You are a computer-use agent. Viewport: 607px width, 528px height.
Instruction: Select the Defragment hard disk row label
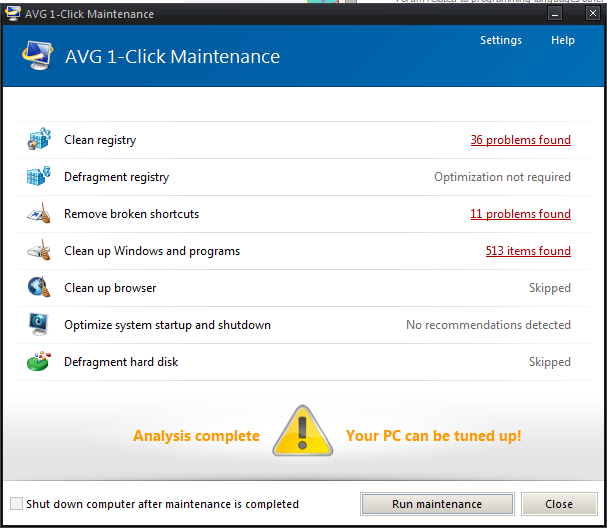click(x=121, y=362)
